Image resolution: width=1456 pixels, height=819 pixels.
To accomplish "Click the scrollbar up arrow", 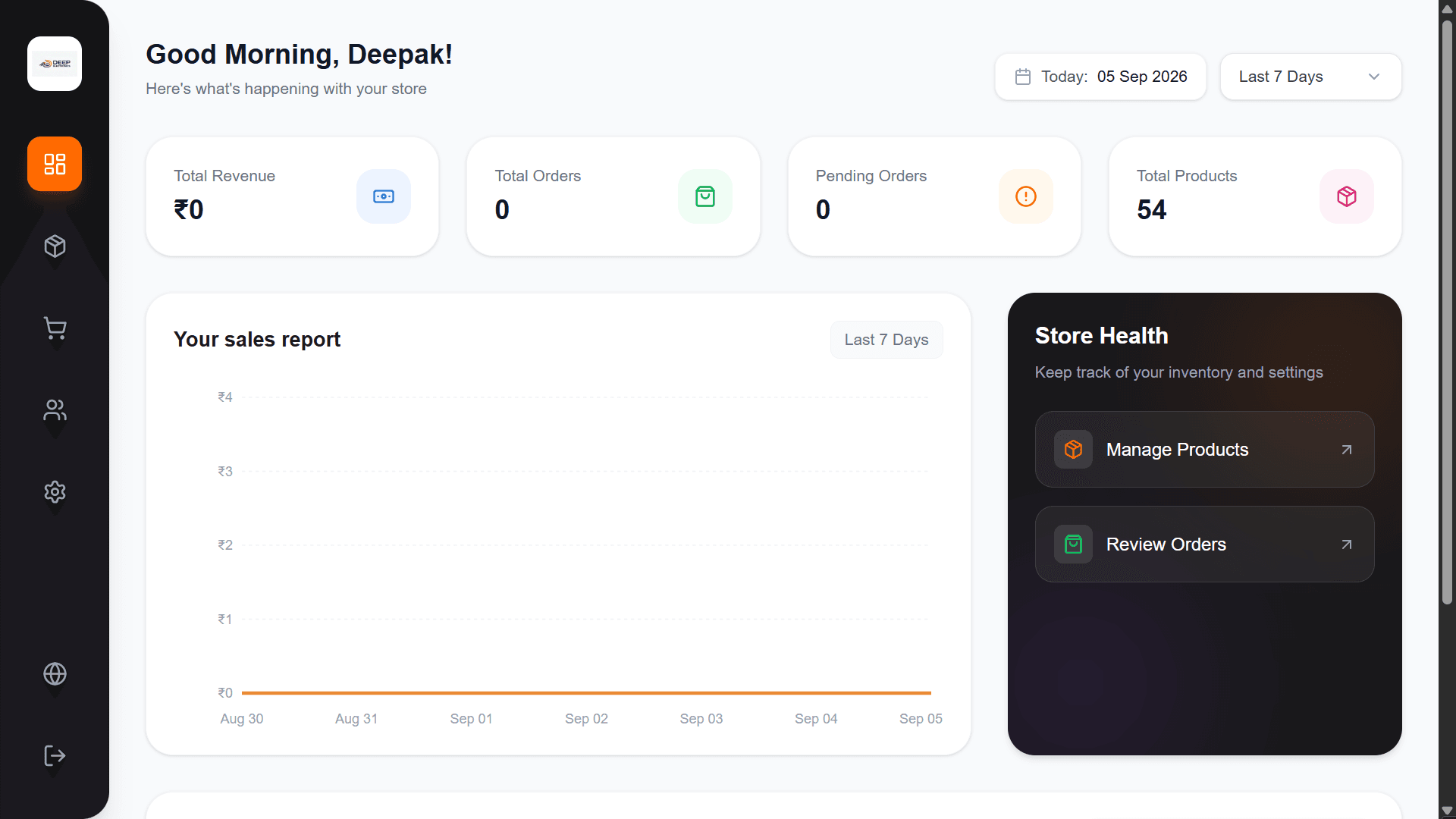I will point(1447,8).
